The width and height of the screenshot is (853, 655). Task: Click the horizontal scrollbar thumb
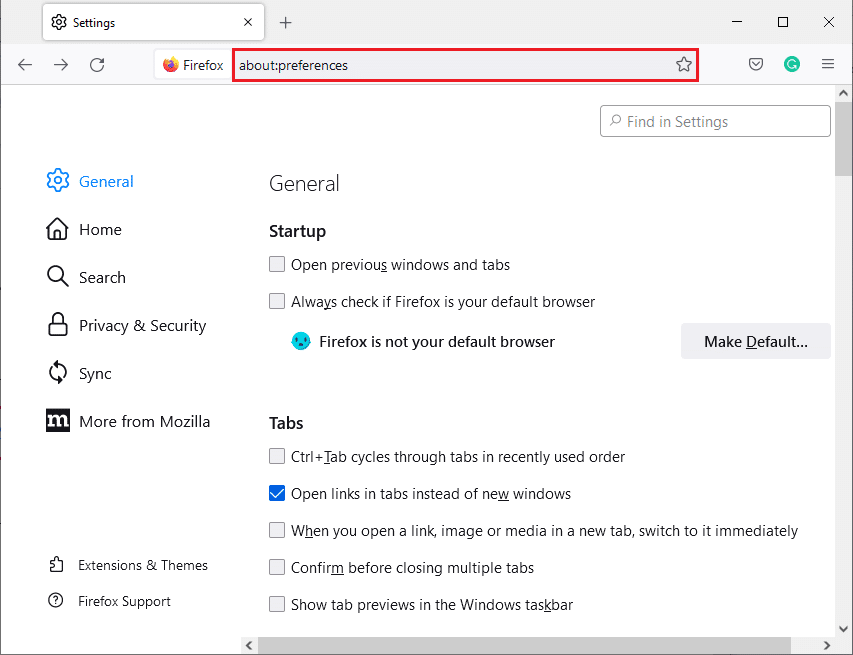coord(524,646)
